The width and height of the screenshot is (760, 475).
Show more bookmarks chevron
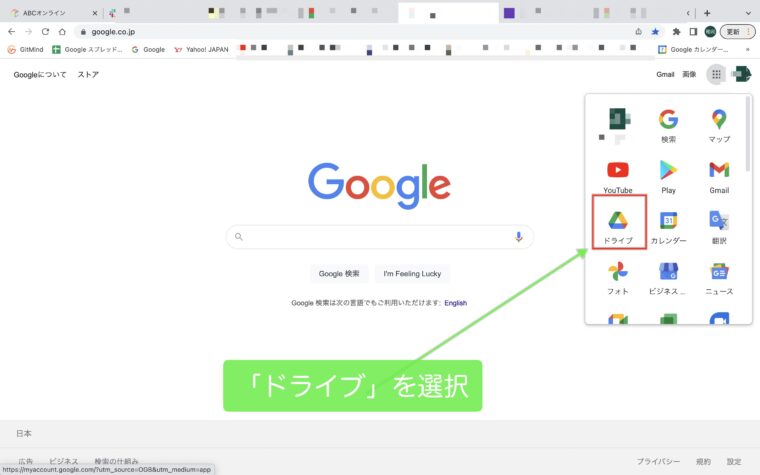click(747, 49)
